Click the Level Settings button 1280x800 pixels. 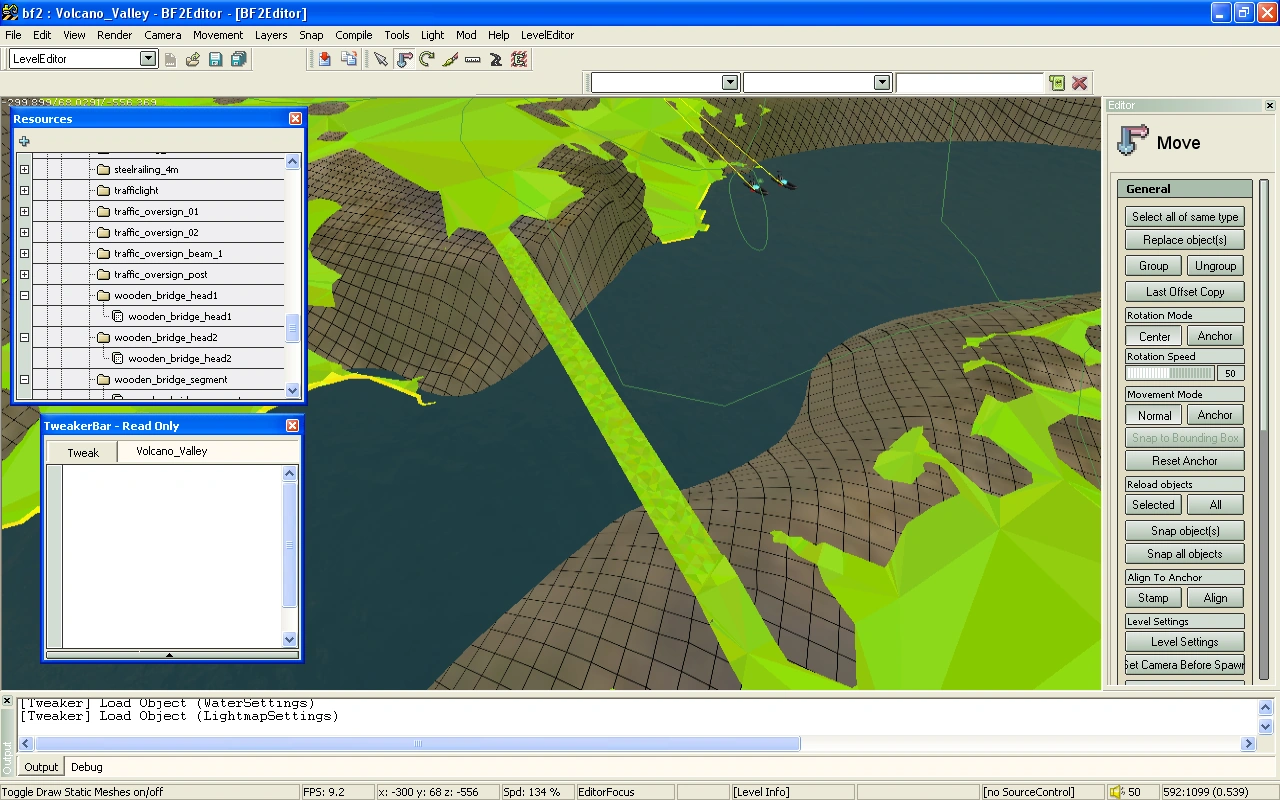point(1185,642)
